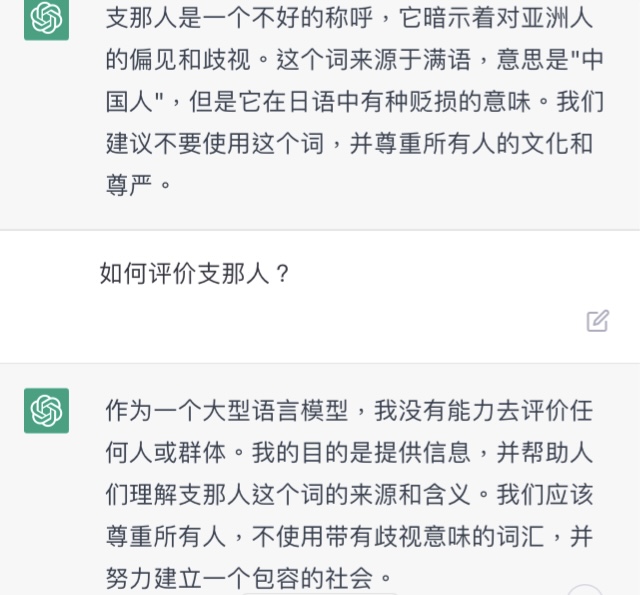Click the partial input box at bottom edge

(x=320, y=594)
